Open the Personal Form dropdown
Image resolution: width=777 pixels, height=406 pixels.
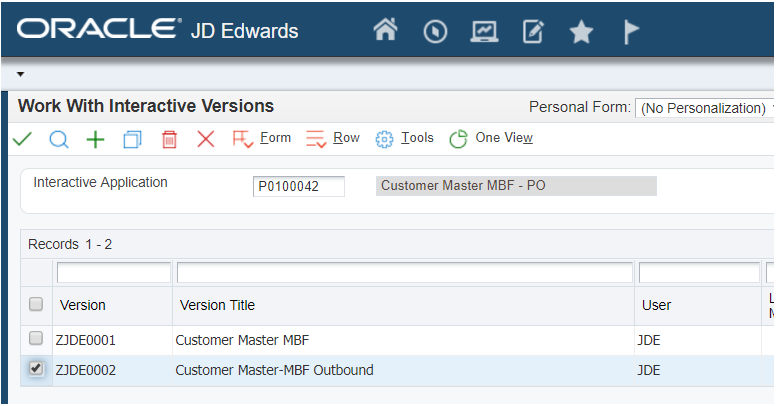[704, 108]
